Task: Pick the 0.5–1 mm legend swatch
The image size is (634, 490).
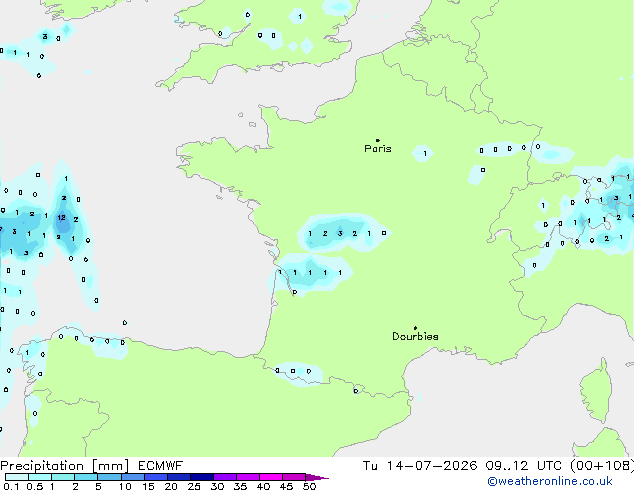Action: tap(40, 477)
